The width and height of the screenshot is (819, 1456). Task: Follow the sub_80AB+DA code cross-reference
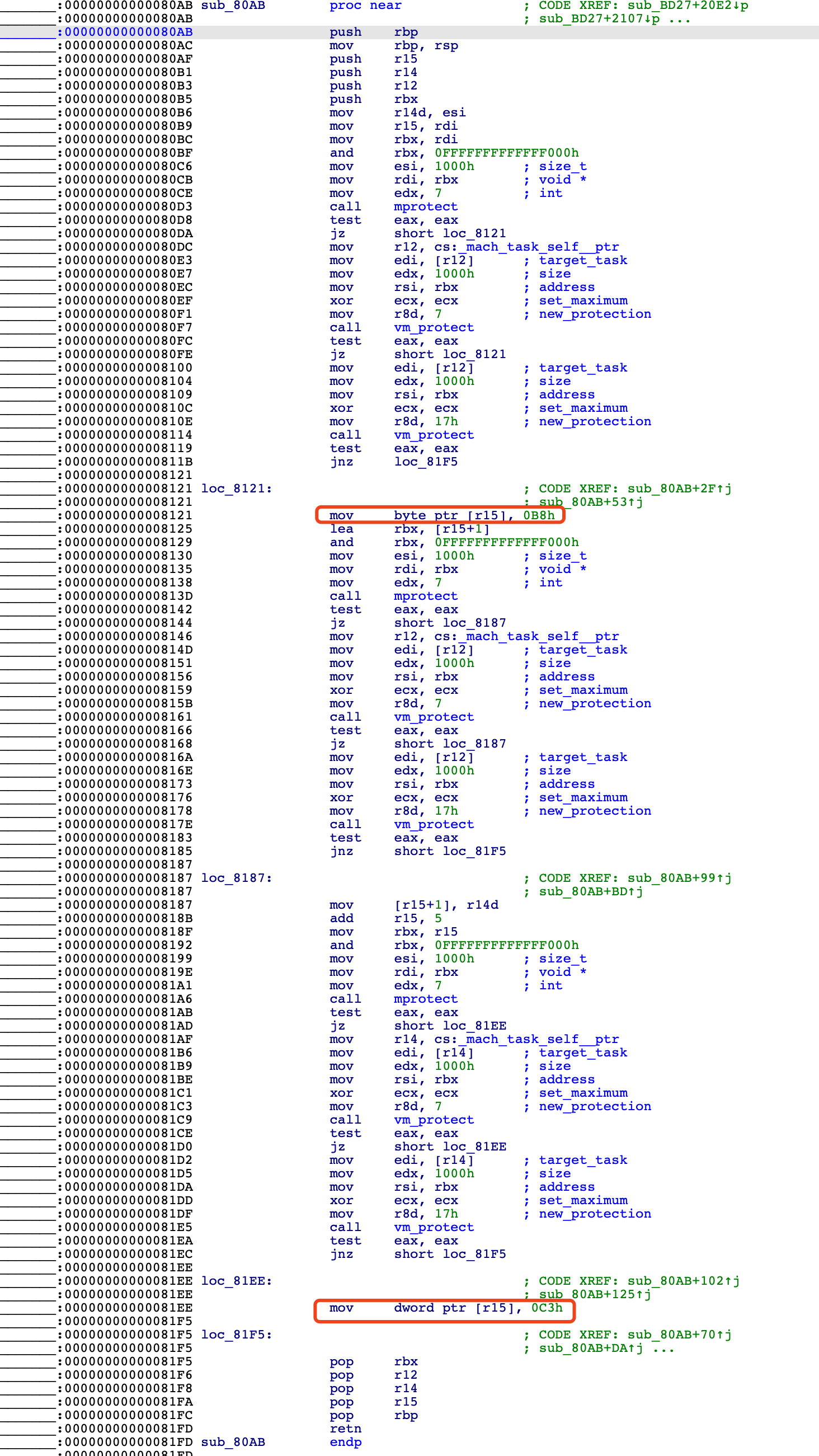click(591, 1349)
